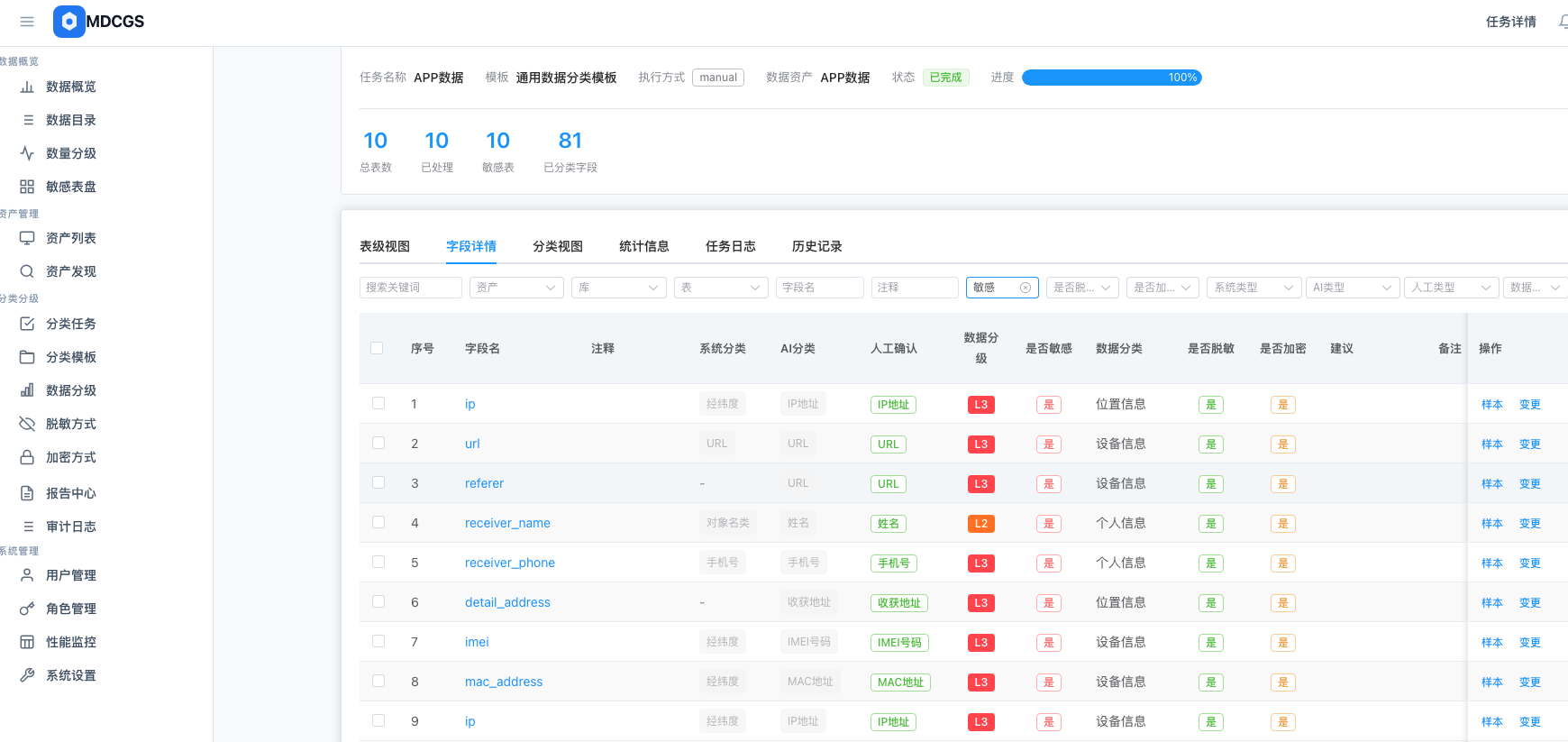Open 资产列表 monitor icon

[x=27, y=238]
